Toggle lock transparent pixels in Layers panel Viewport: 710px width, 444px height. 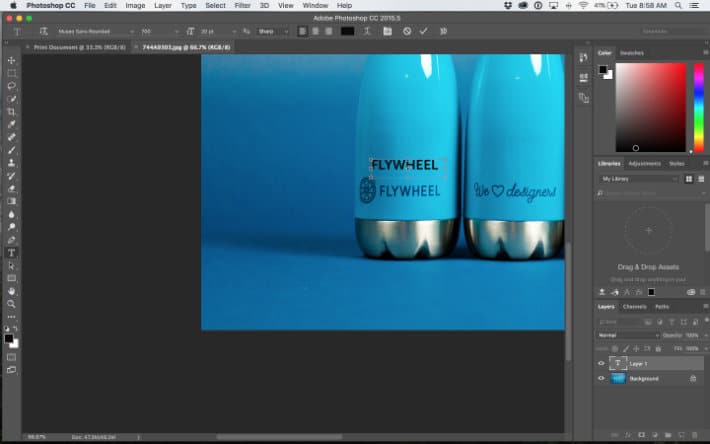click(x=614, y=349)
